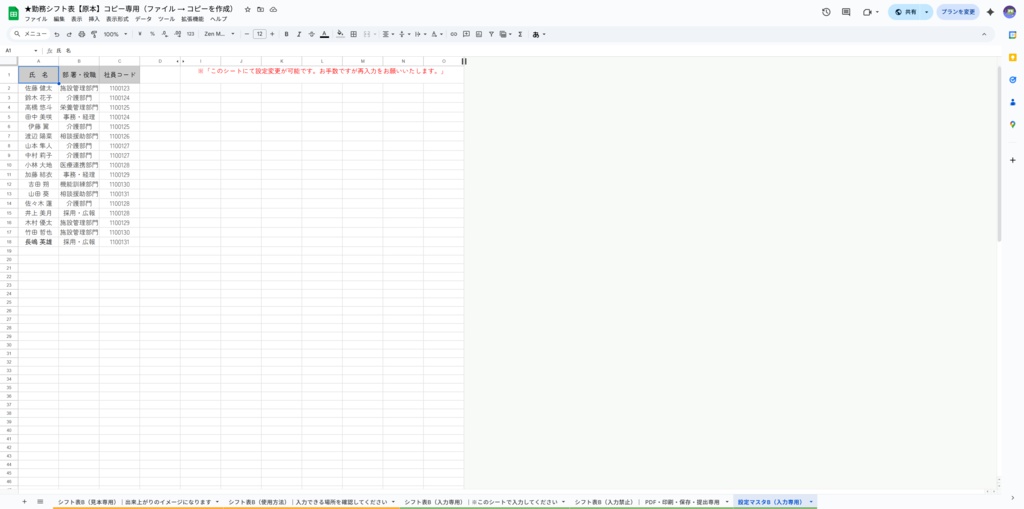Insert a chart

[x=479, y=34]
